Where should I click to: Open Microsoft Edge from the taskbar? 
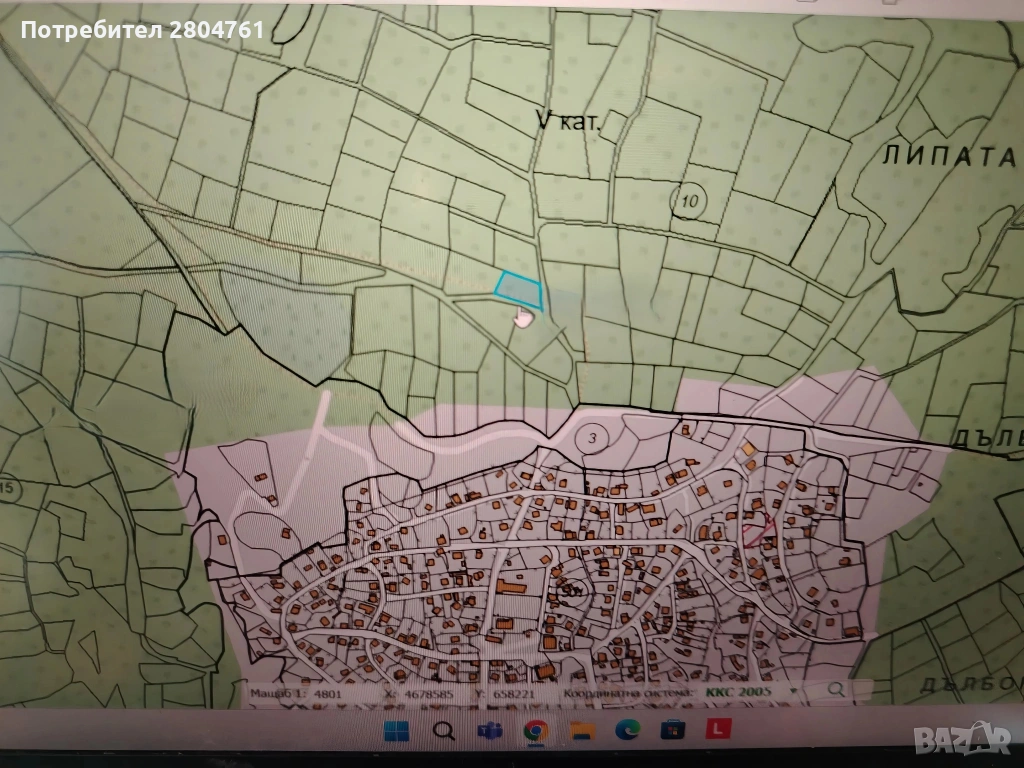pos(627,733)
